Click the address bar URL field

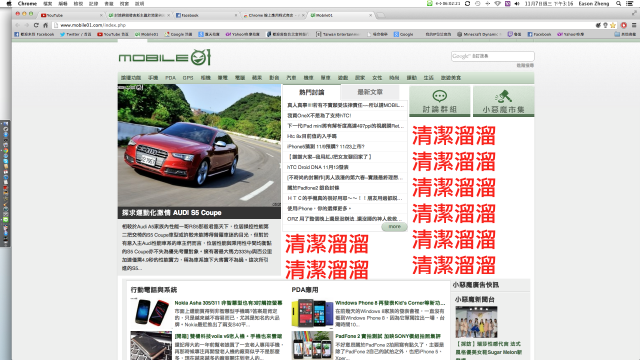pyautogui.click(x=324, y=25)
